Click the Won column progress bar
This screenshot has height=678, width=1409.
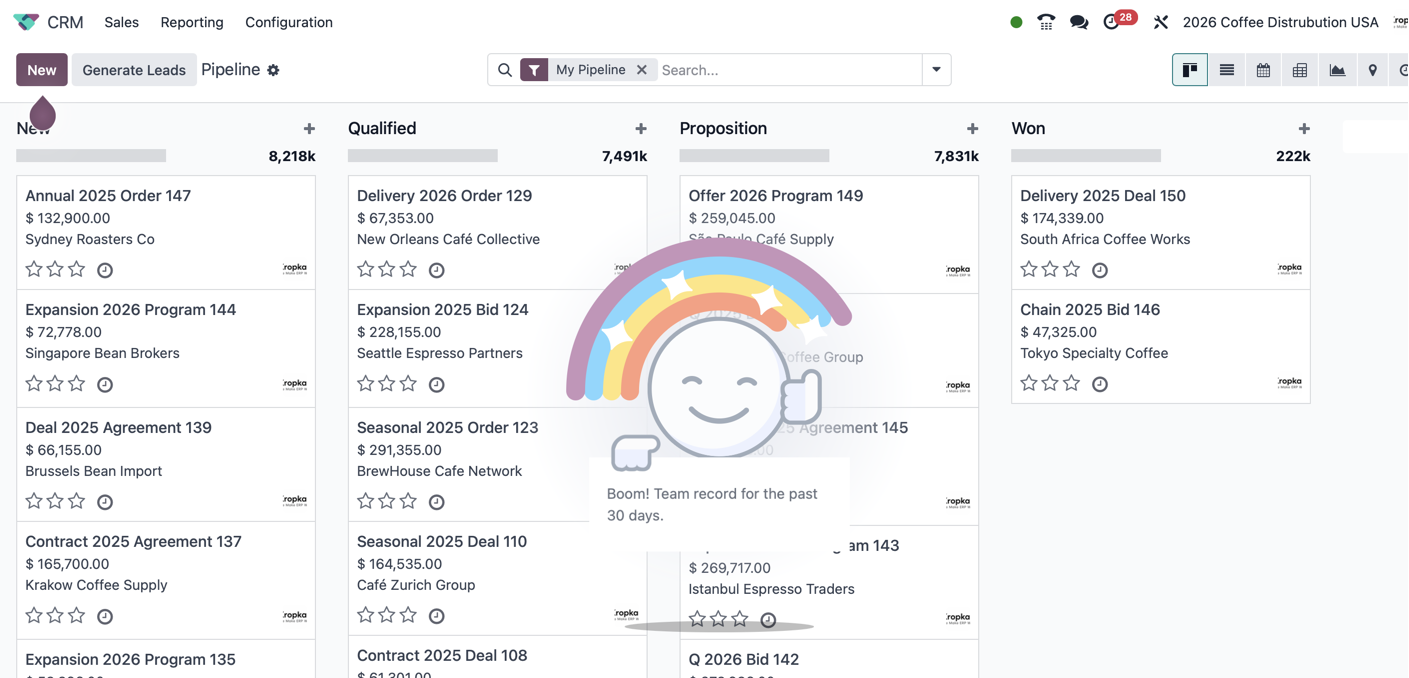(x=1086, y=156)
